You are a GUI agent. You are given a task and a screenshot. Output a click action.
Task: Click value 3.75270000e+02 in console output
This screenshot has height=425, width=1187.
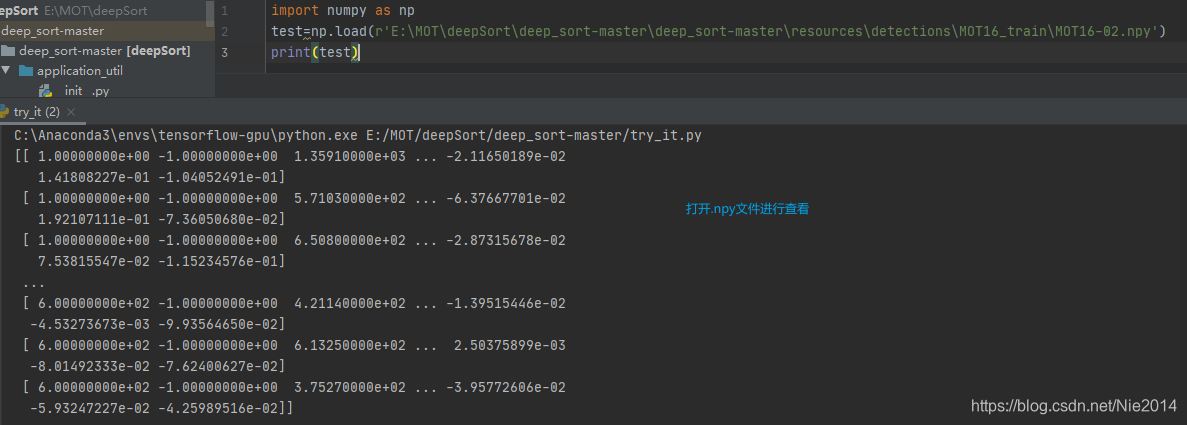coord(349,387)
